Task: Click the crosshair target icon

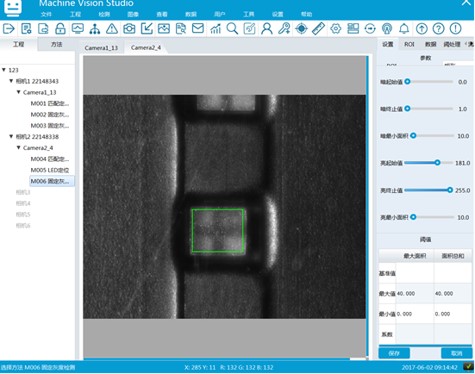Action: [x=301, y=29]
